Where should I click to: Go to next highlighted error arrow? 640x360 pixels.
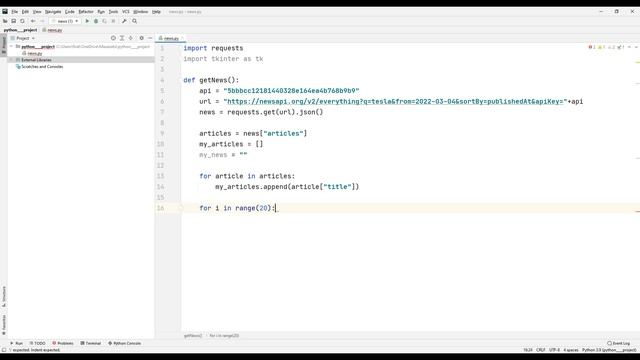[636, 47]
